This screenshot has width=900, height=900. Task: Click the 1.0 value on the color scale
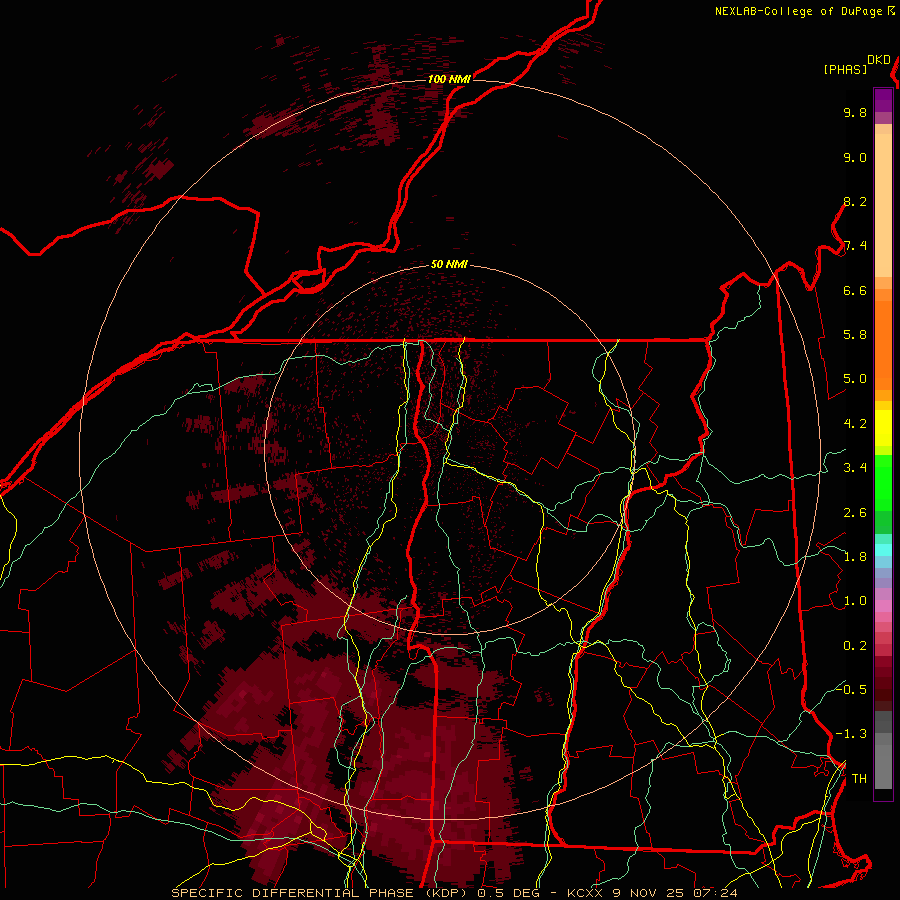[x=855, y=601]
